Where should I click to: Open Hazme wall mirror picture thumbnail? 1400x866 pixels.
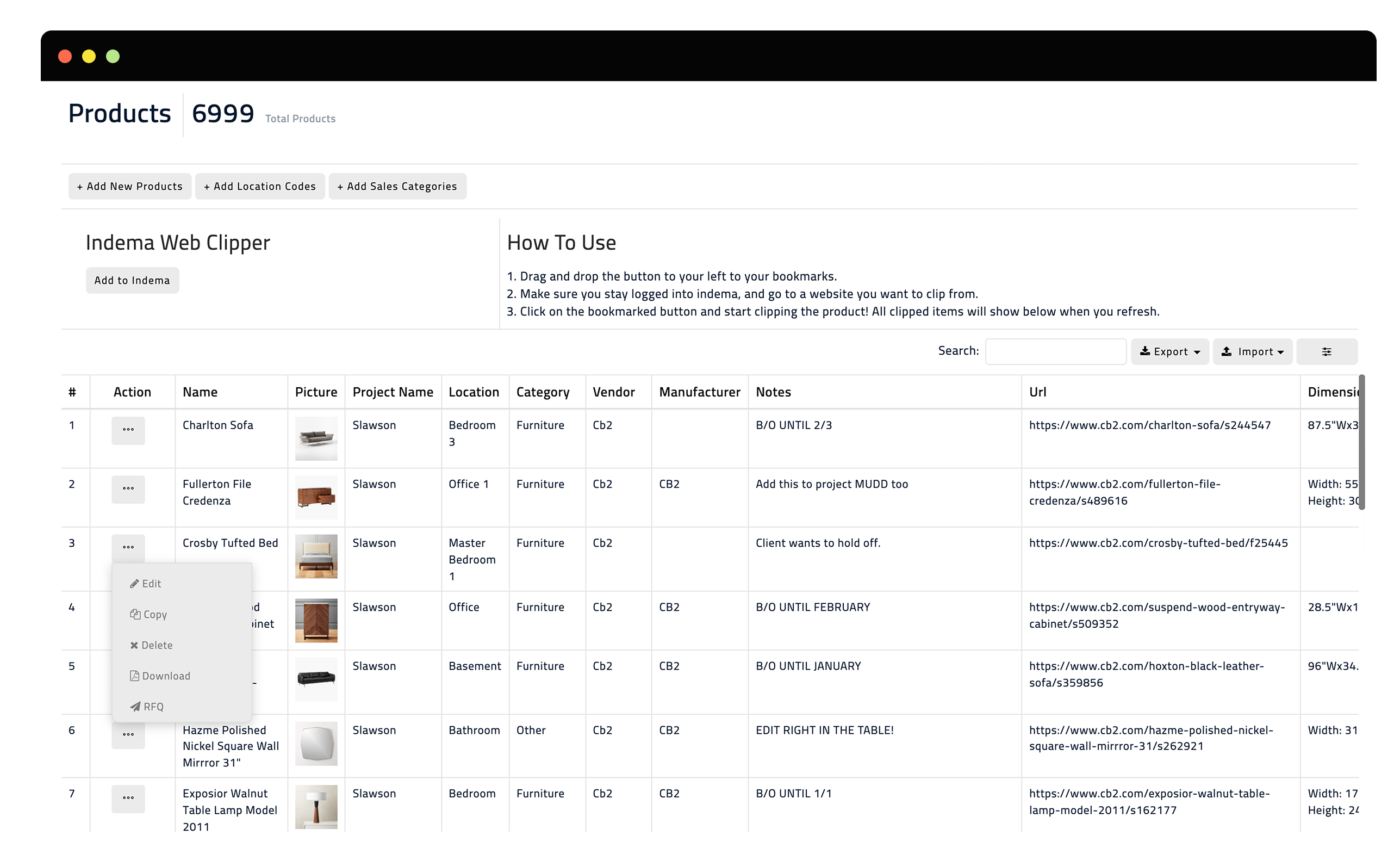click(316, 744)
